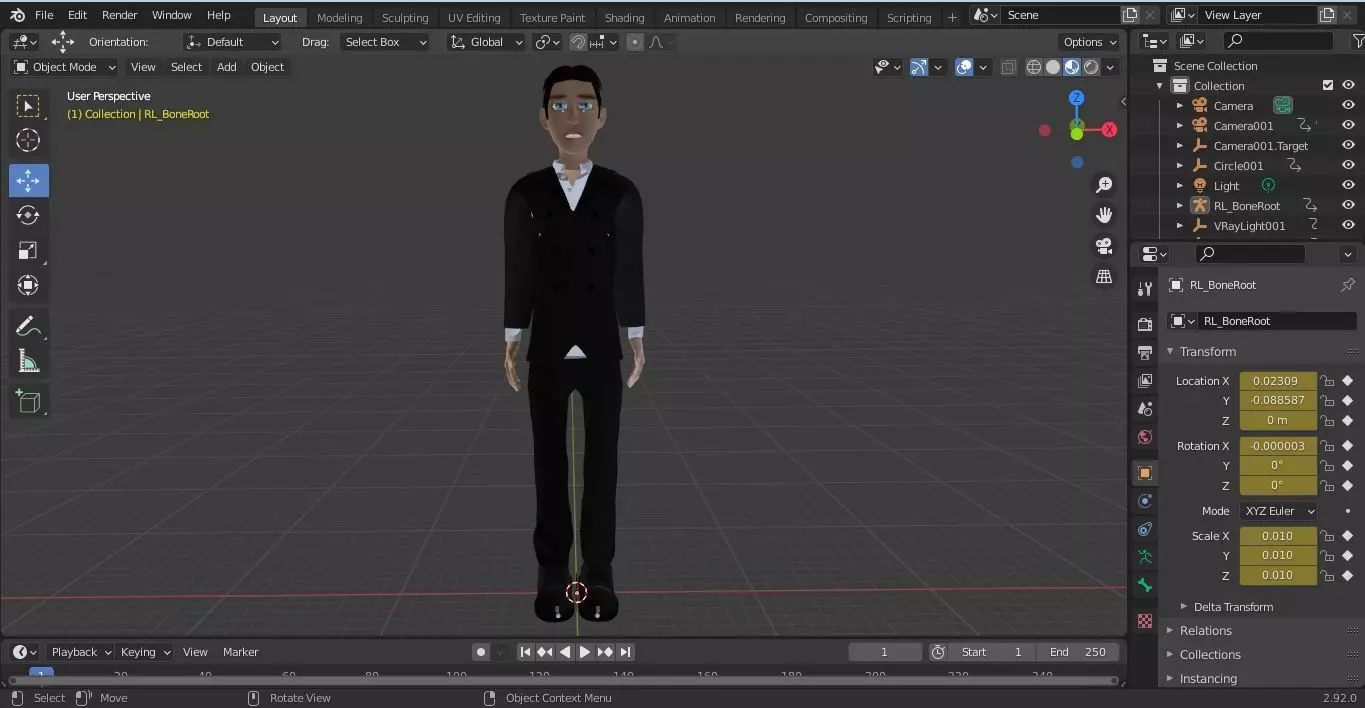The width and height of the screenshot is (1365, 708).
Task: Click the pan view hand icon
Action: [1104, 215]
